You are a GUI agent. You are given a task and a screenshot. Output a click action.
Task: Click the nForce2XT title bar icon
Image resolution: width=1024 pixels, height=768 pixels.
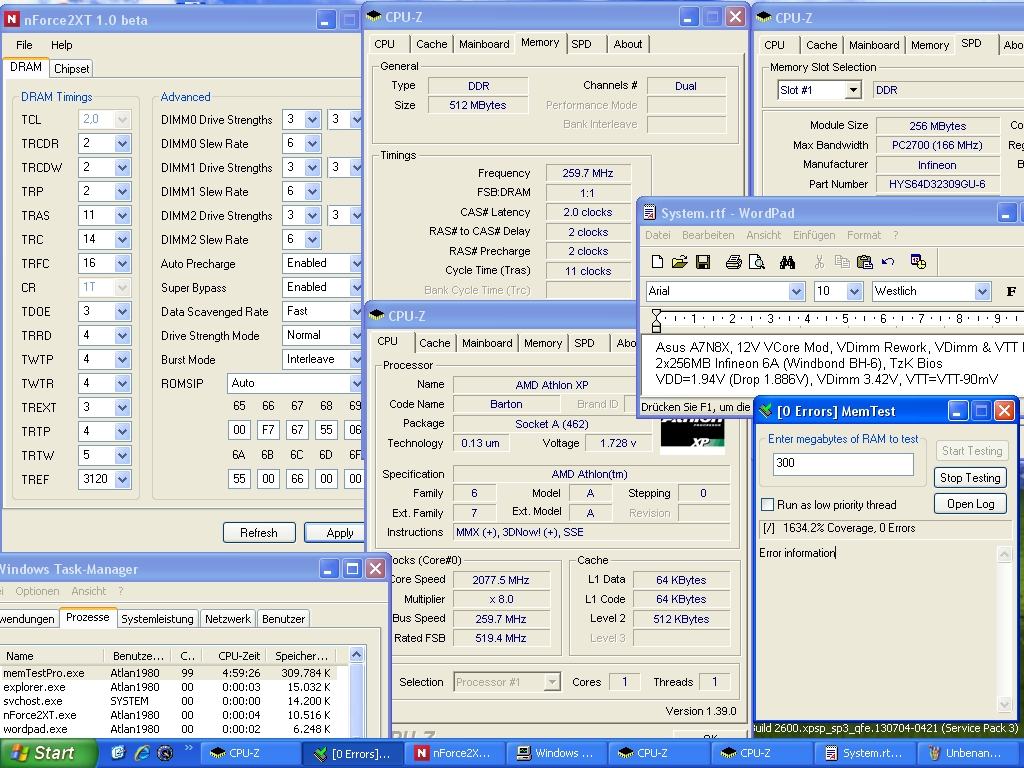11,20
